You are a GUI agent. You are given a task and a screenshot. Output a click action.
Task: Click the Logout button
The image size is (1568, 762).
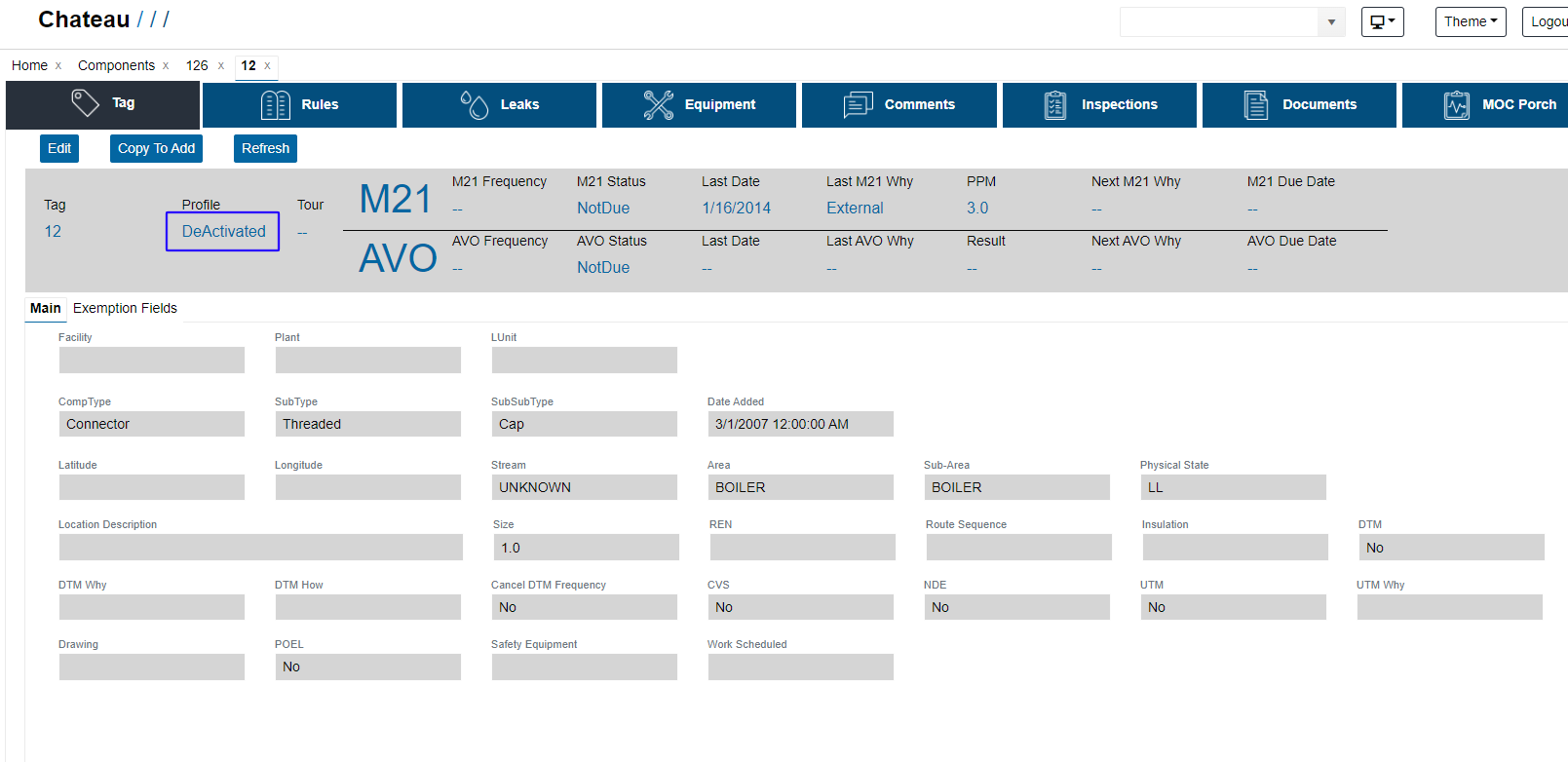click(x=1546, y=21)
